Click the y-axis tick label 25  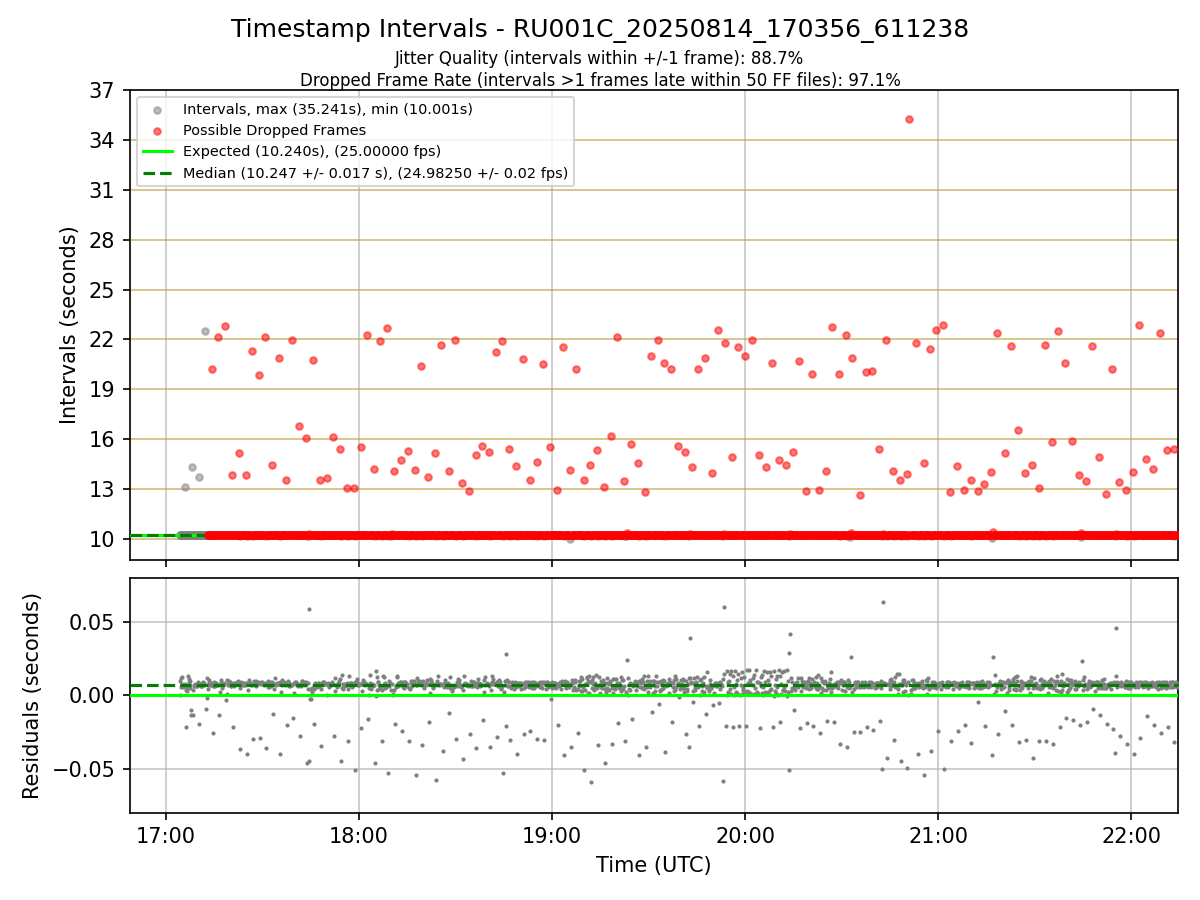tap(103, 291)
